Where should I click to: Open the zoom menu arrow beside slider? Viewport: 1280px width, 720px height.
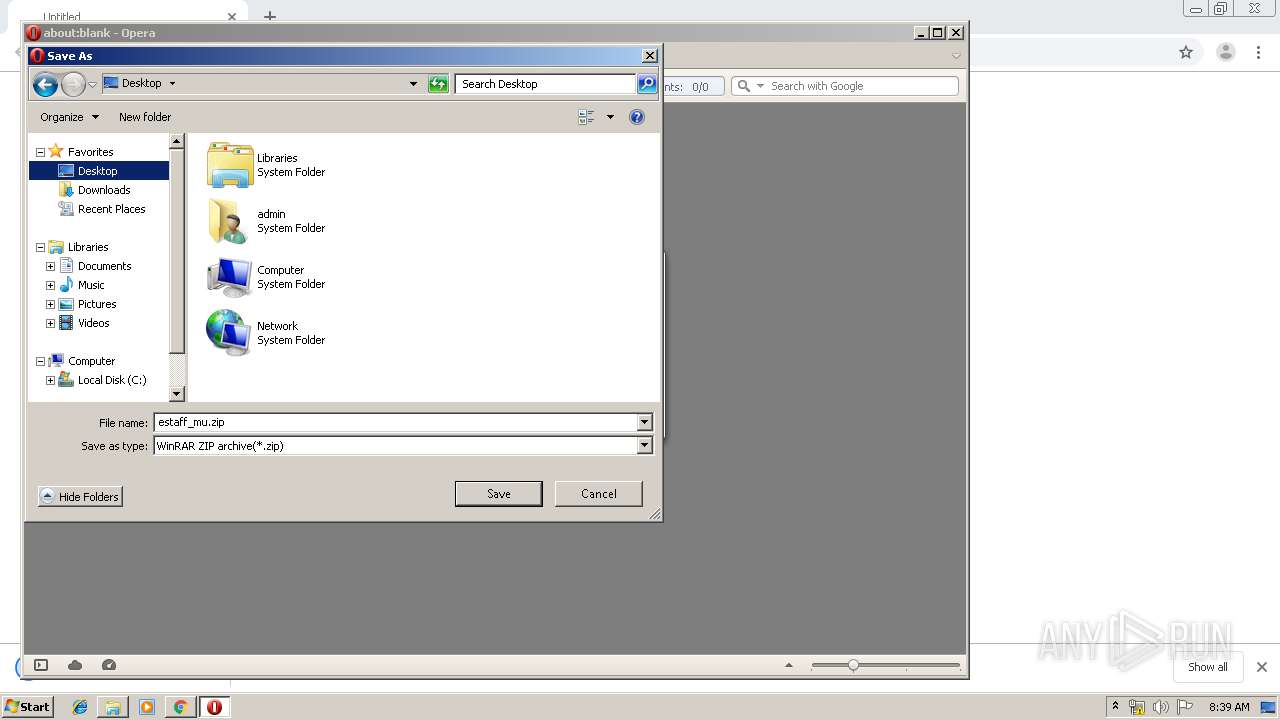(x=789, y=665)
